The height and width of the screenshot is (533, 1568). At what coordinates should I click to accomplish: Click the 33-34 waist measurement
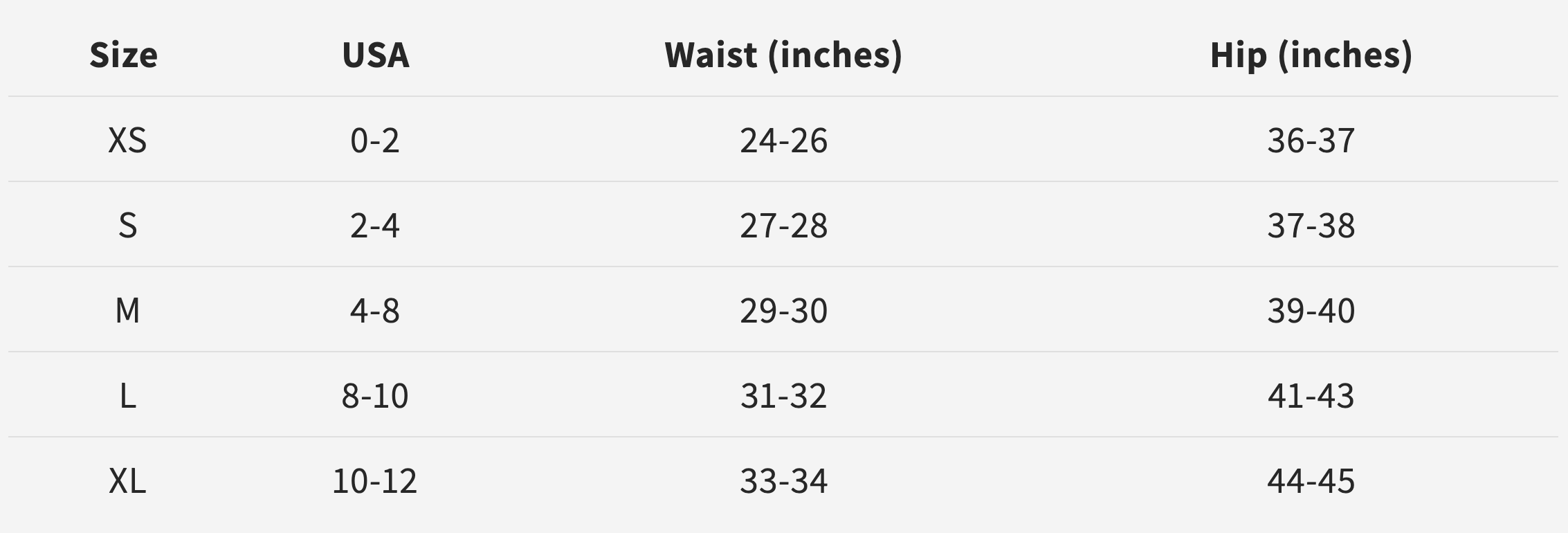coord(783,481)
